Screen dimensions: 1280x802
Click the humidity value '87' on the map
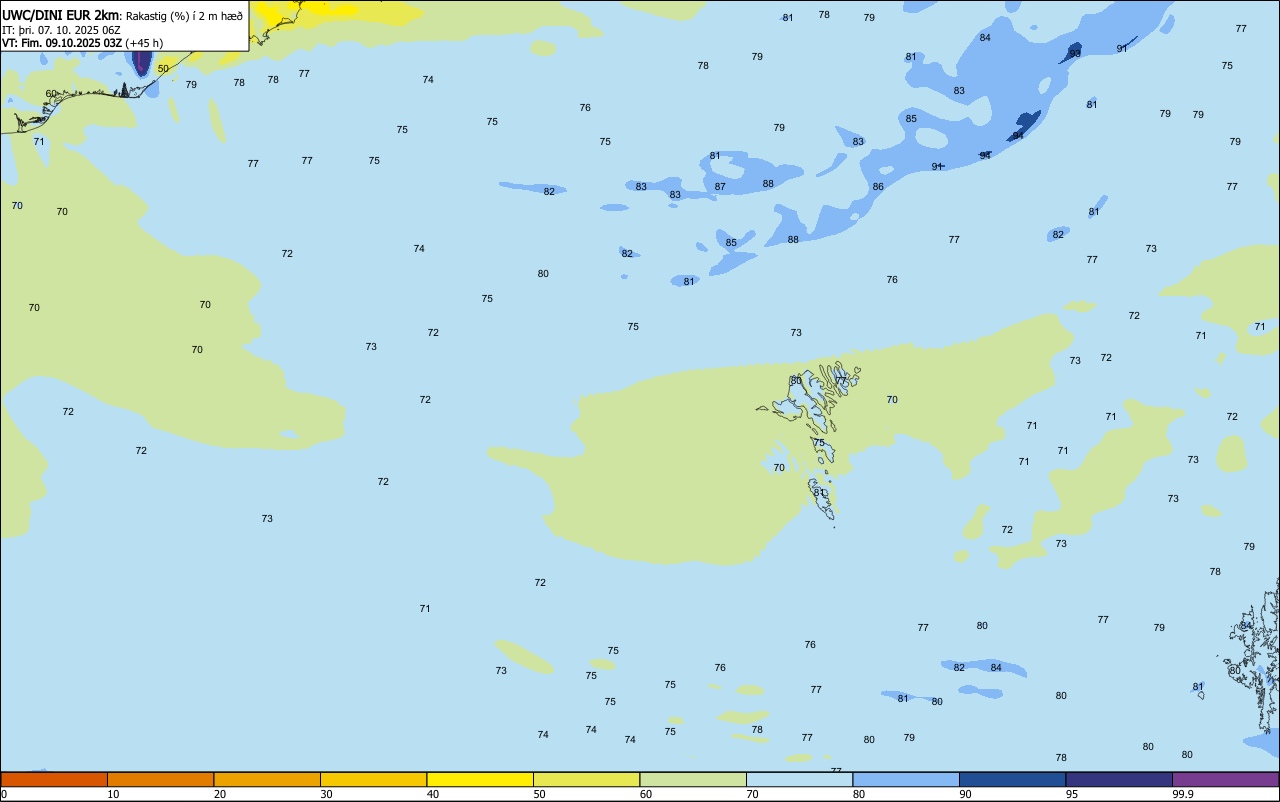[720, 187]
